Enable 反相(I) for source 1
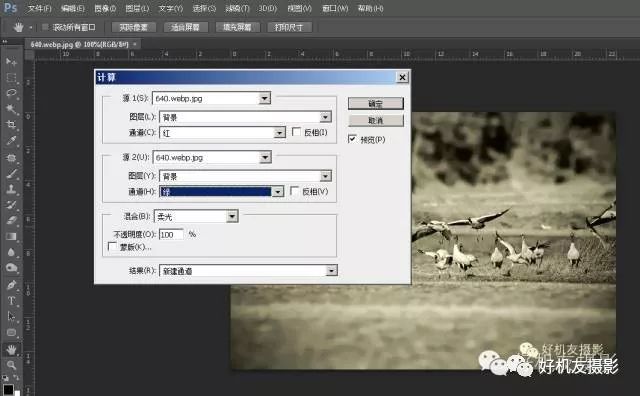The image size is (640, 396). (x=296, y=131)
